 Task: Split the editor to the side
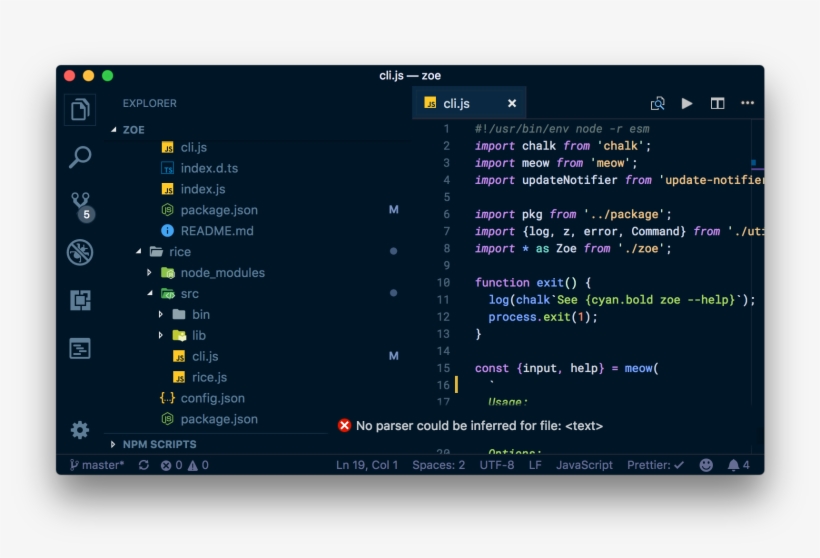pos(718,104)
